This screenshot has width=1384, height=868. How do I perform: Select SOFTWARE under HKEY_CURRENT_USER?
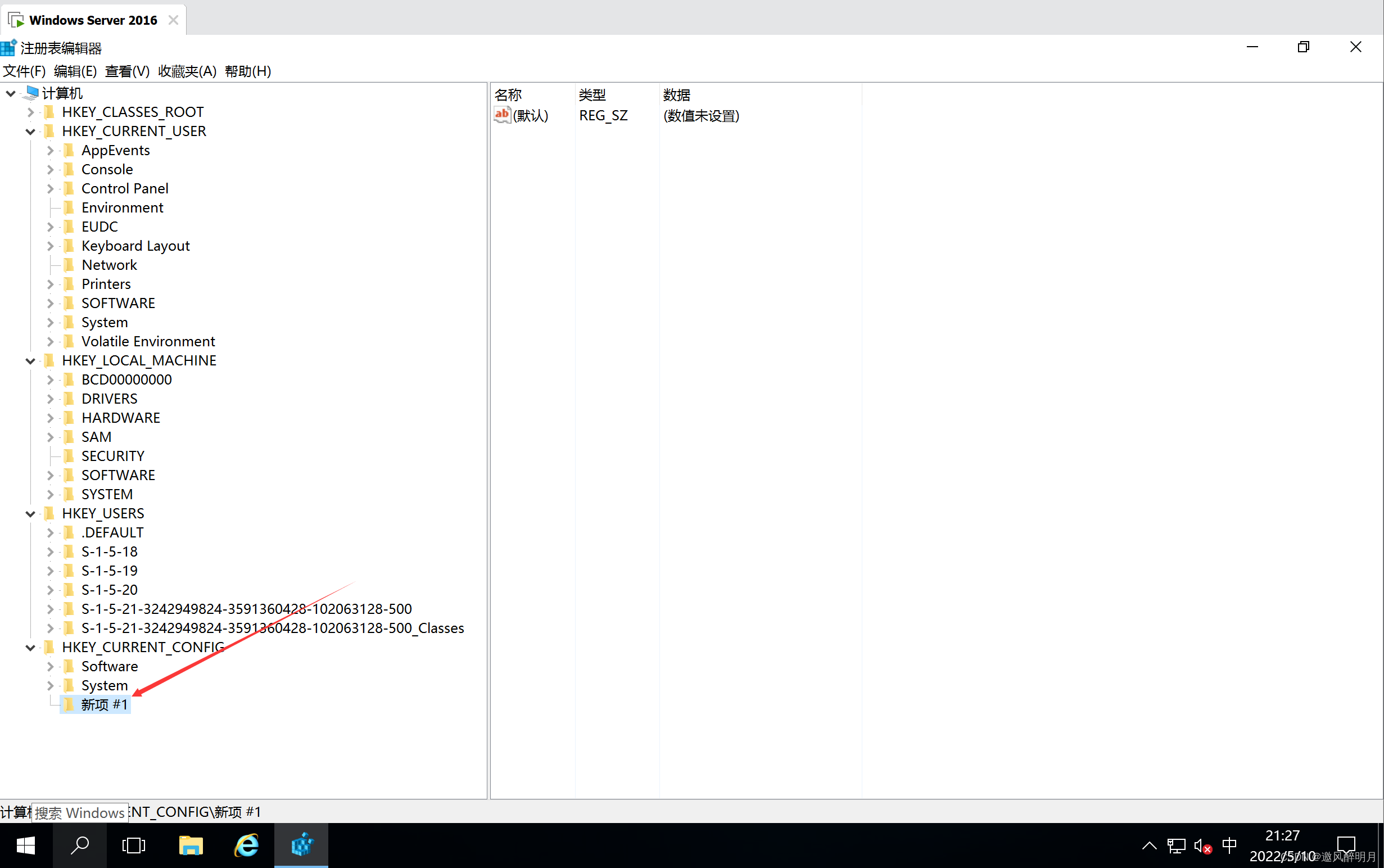[118, 303]
